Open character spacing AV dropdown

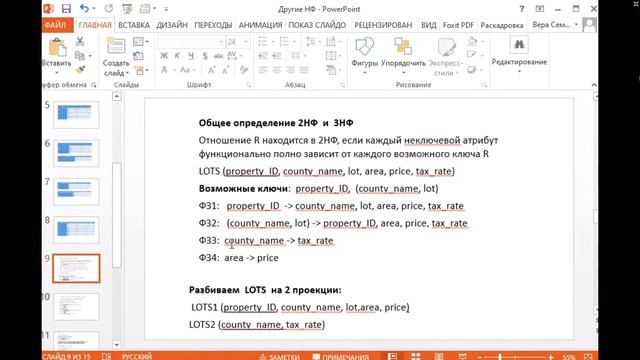click(x=234, y=56)
